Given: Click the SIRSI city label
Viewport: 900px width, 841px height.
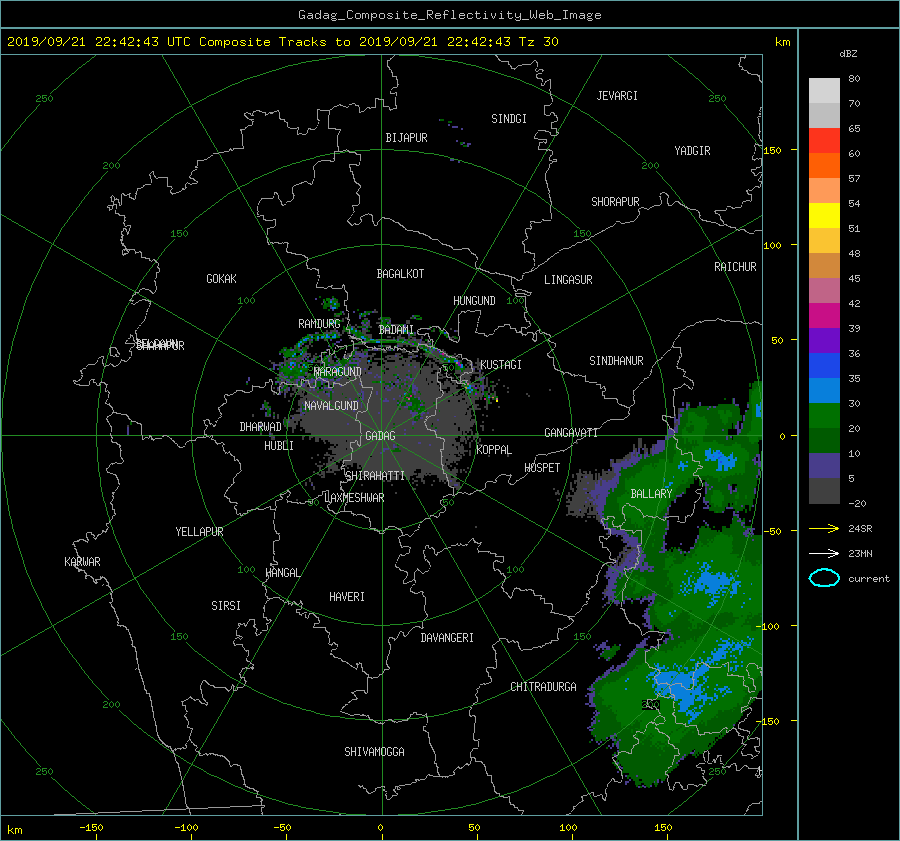Looking at the screenshot, I should 226,606.
